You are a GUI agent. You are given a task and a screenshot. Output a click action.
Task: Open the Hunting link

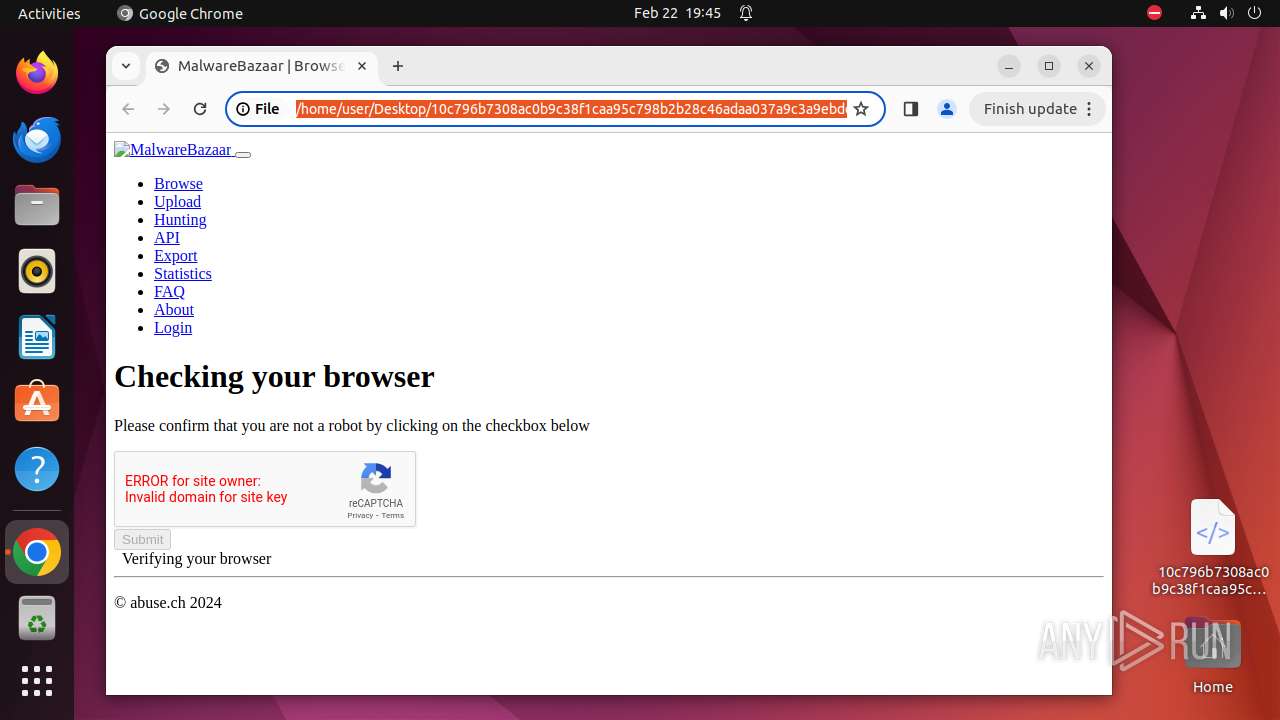180,220
